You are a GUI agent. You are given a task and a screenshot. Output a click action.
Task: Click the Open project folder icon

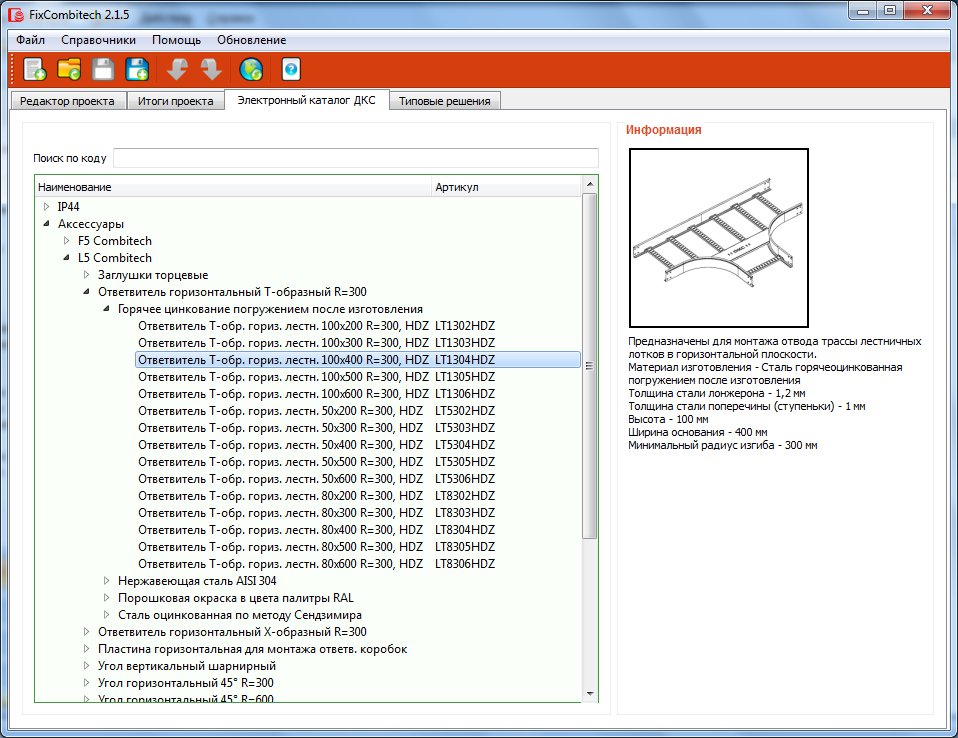(69, 69)
